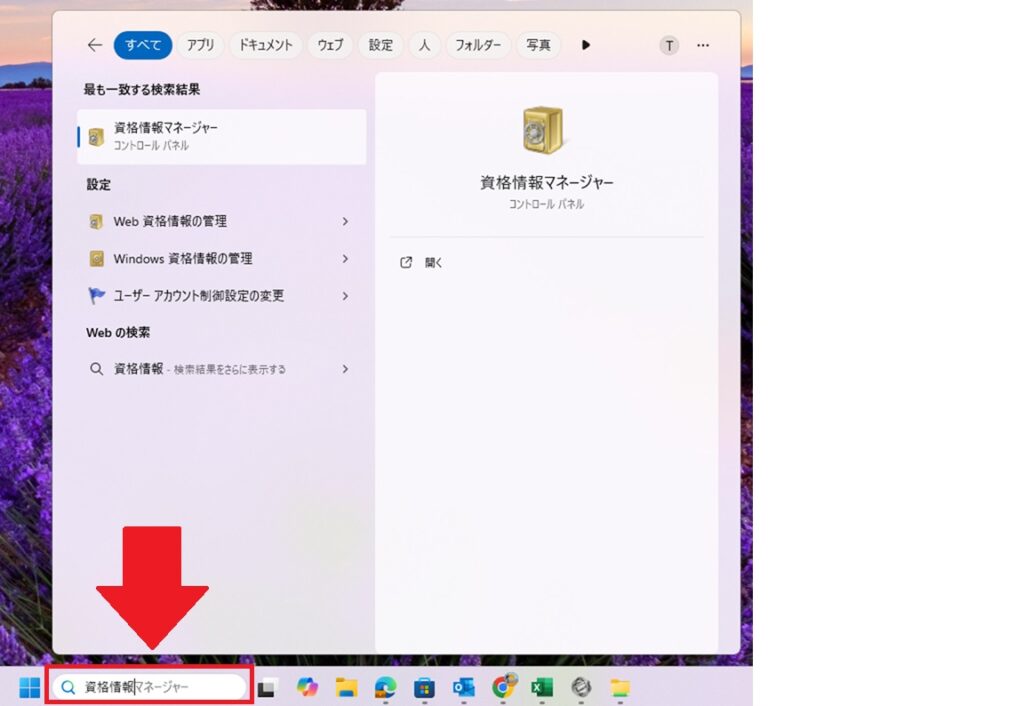Expand Web 資格情報の管理 chevron

click(345, 221)
